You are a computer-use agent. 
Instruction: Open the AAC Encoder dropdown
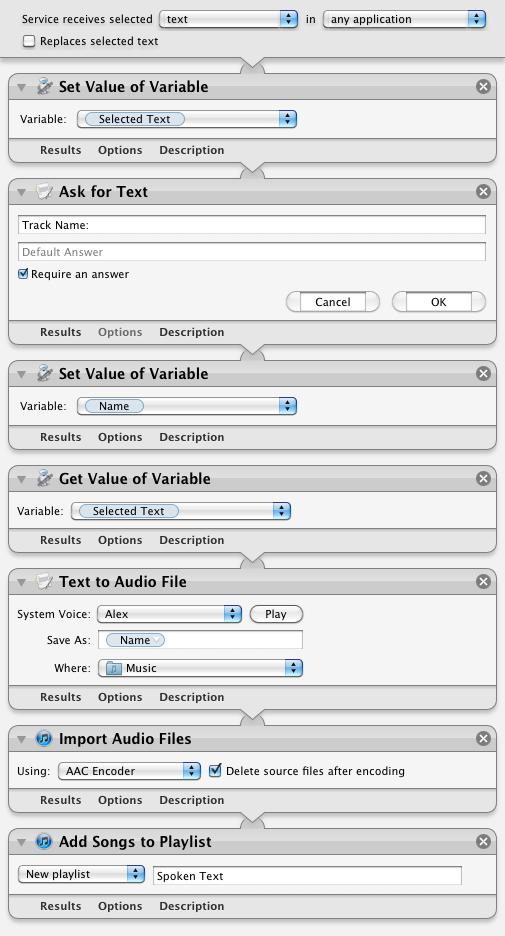130,771
